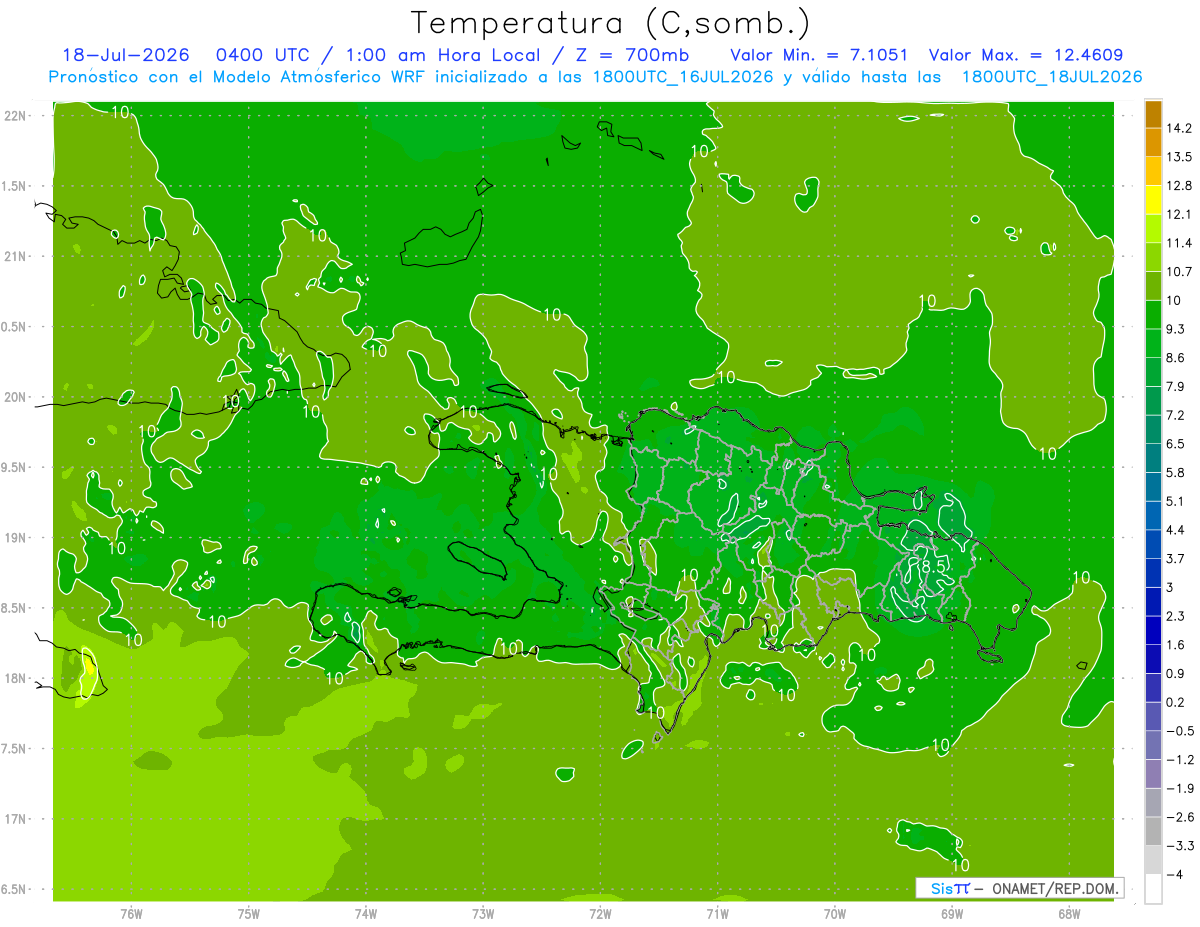Click the 74W longitude axis label
Image resolution: width=1200 pixels, height=927 pixels.
(x=366, y=913)
